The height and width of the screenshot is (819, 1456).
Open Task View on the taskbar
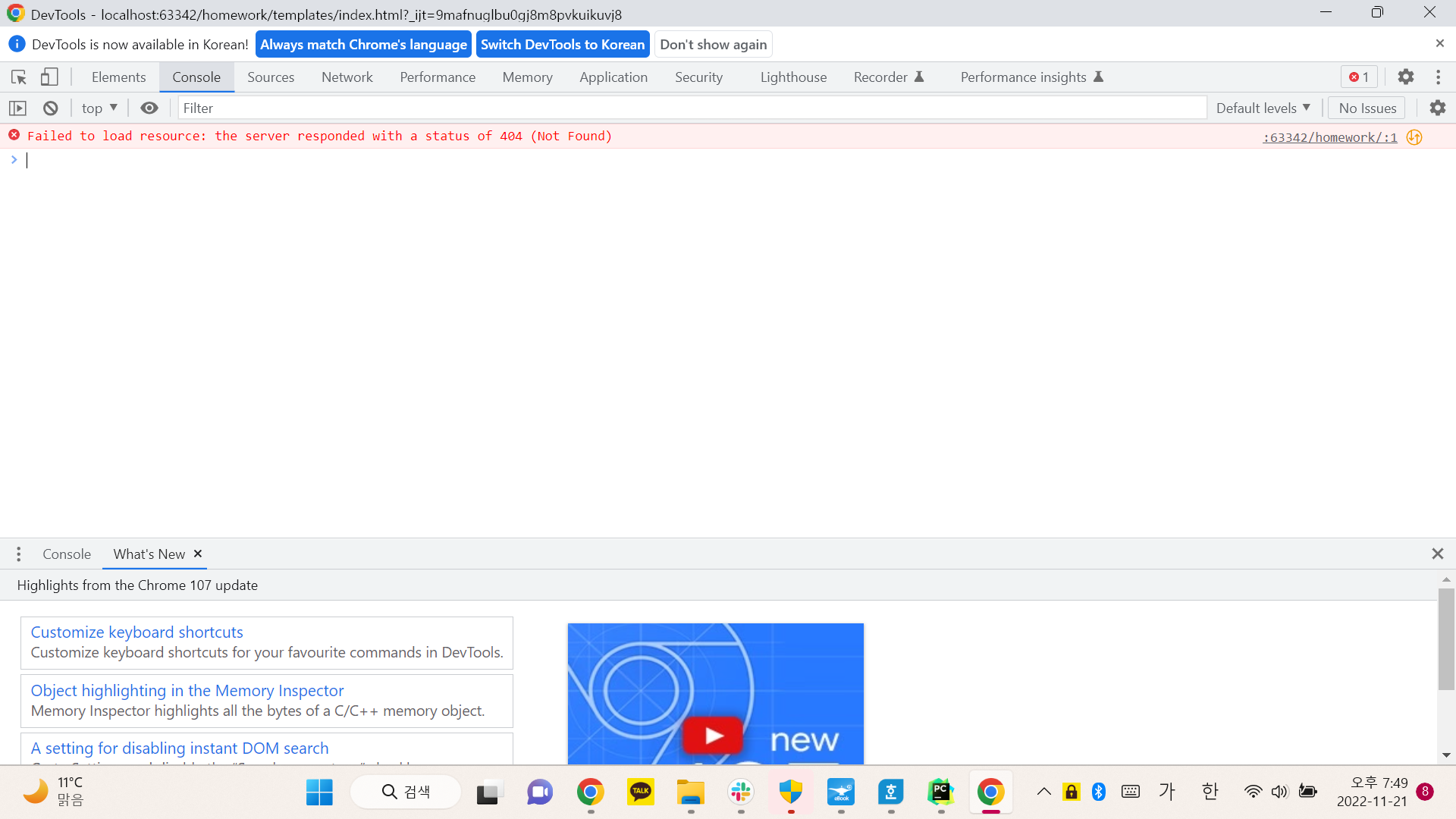(489, 792)
